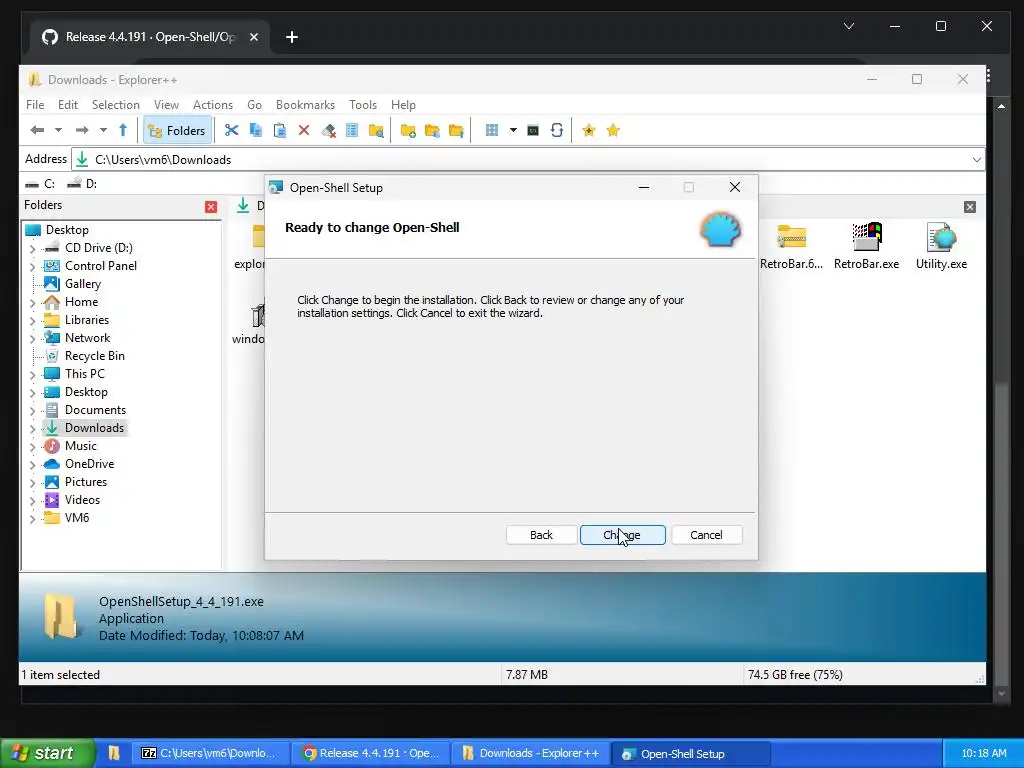Close the Folders pane with the red X
The image size is (1024, 768).
click(x=211, y=207)
